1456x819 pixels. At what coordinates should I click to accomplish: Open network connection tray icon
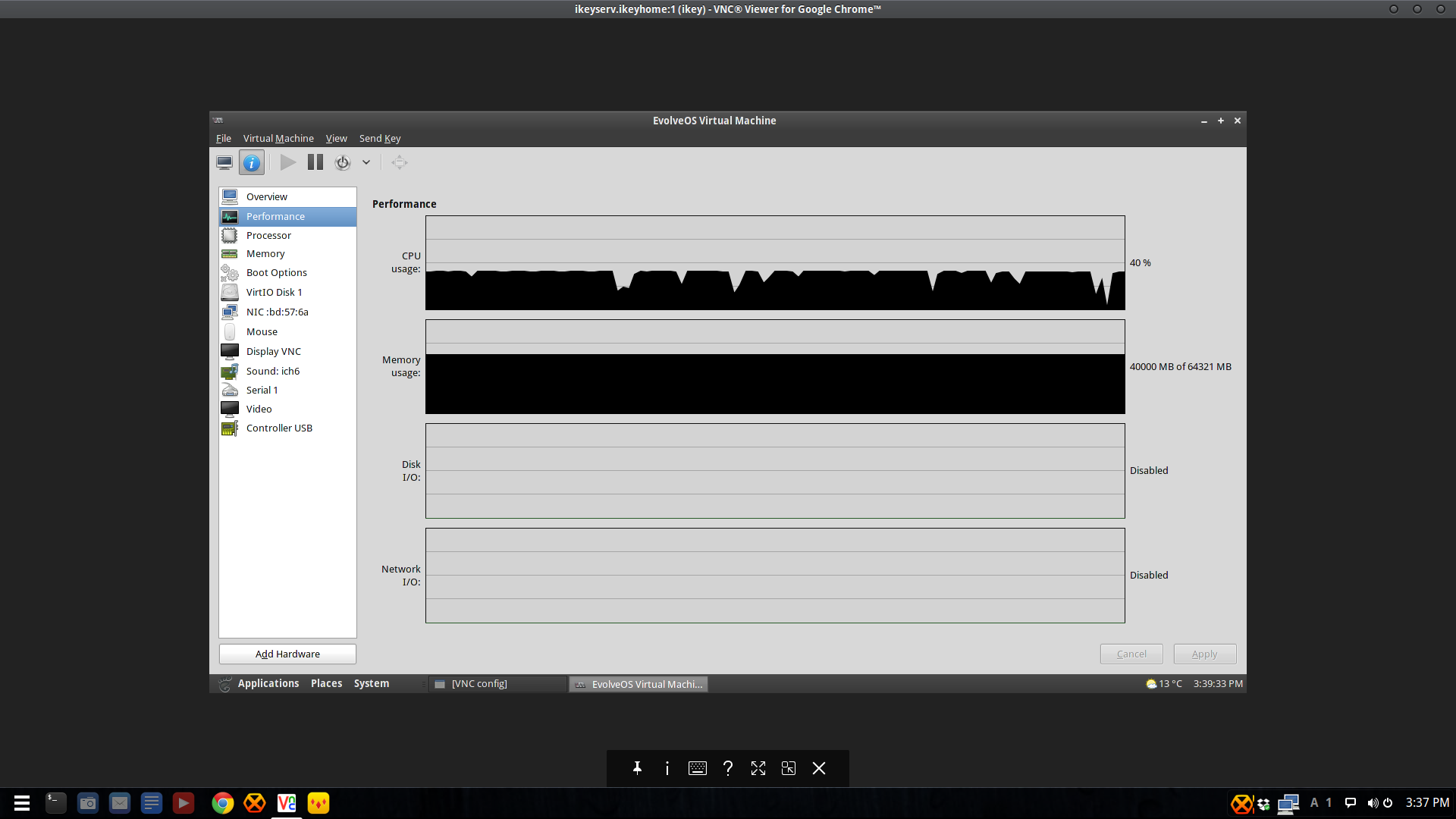click(x=1288, y=804)
